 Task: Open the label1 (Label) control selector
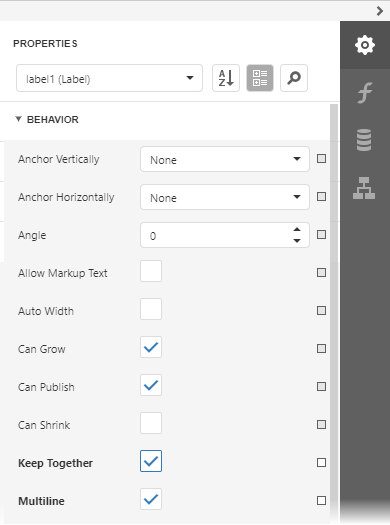(x=109, y=78)
